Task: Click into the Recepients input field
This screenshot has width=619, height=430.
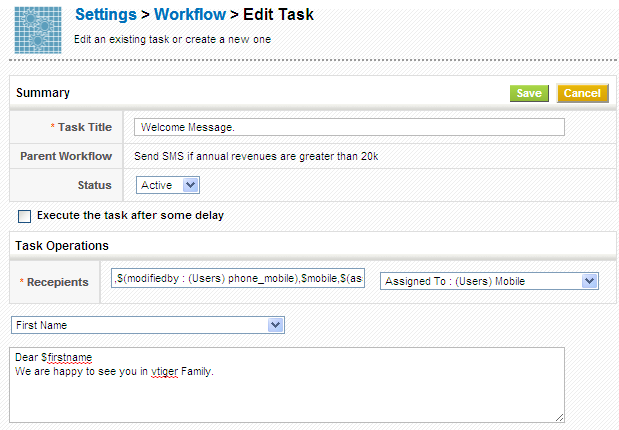Action: [238, 280]
